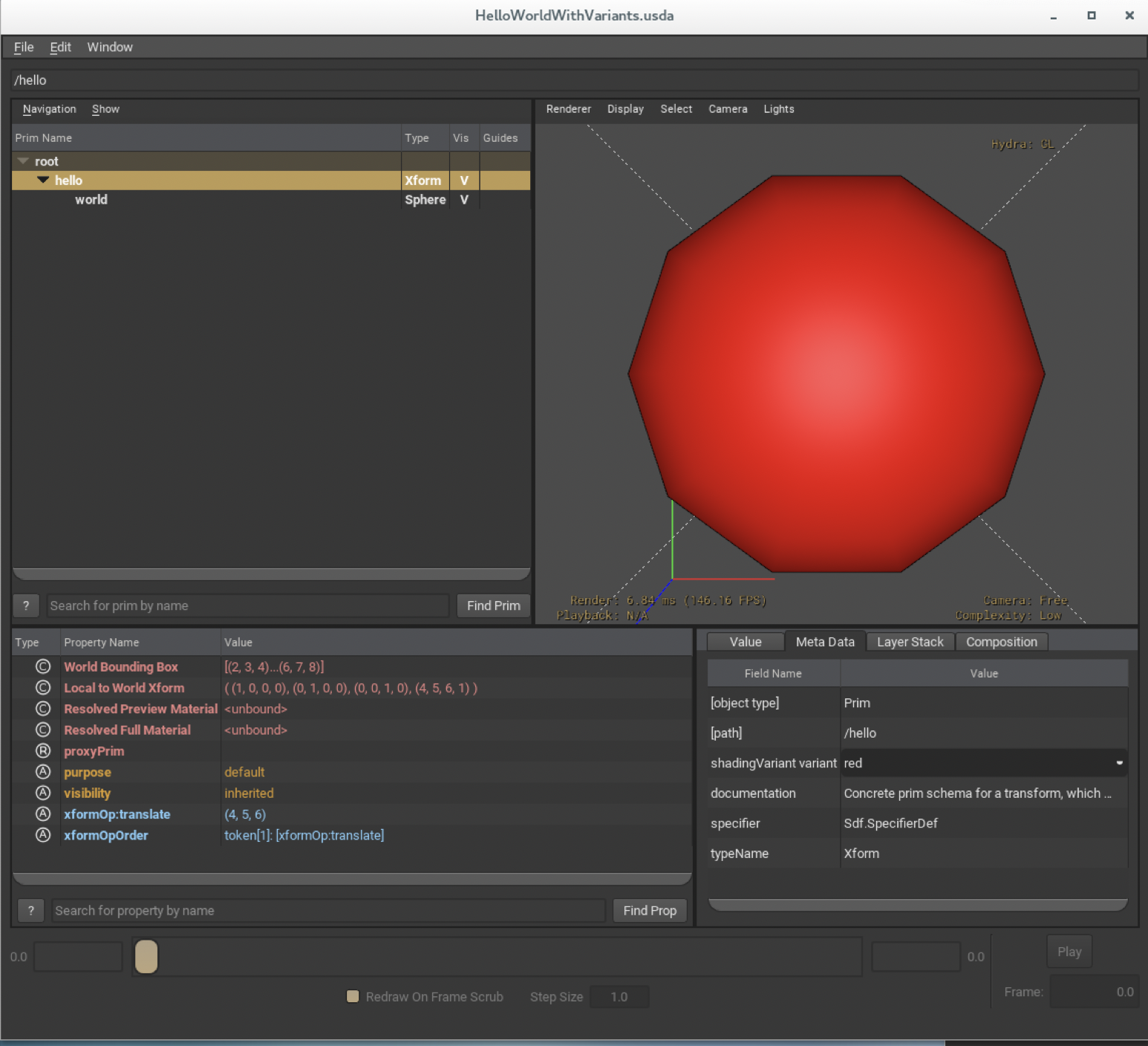Switch to the Composition tab

click(1002, 642)
